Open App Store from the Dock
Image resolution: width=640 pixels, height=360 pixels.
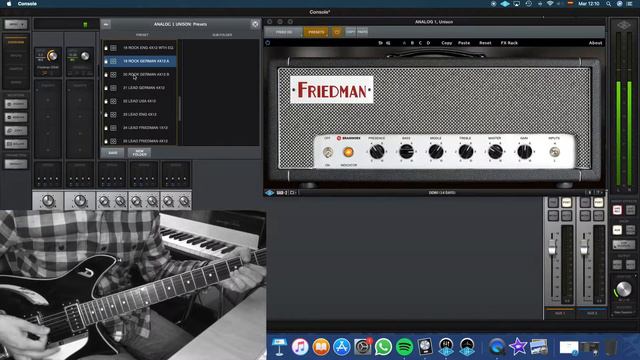(342, 347)
